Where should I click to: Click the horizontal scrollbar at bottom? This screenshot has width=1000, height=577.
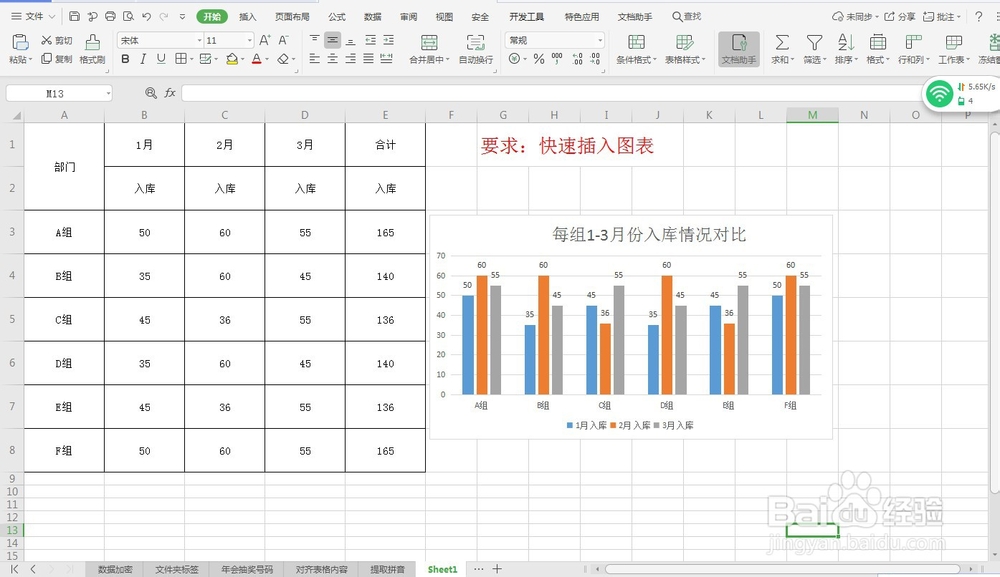(x=783, y=569)
